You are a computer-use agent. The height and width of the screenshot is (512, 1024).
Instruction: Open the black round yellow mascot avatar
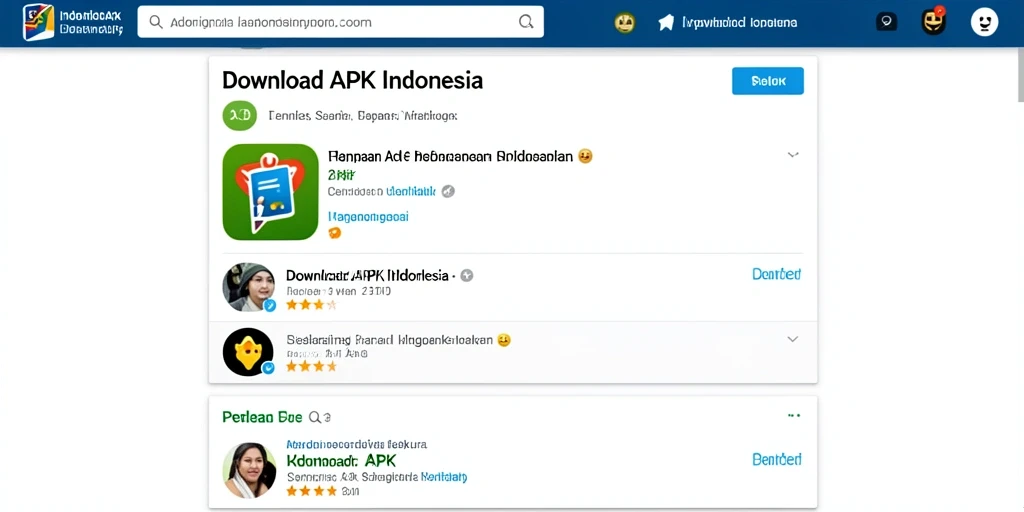(x=248, y=352)
